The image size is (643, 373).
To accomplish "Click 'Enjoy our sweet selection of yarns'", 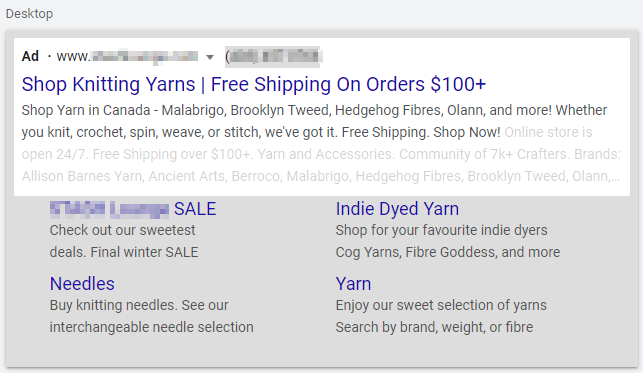I will coord(441,305).
